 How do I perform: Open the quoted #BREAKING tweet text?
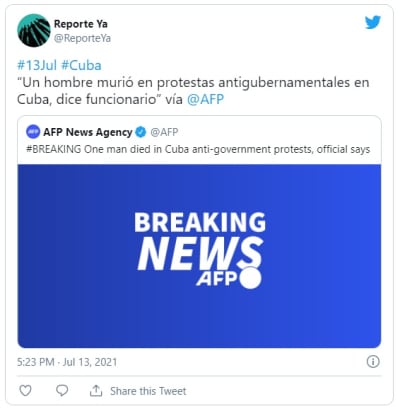point(198,149)
